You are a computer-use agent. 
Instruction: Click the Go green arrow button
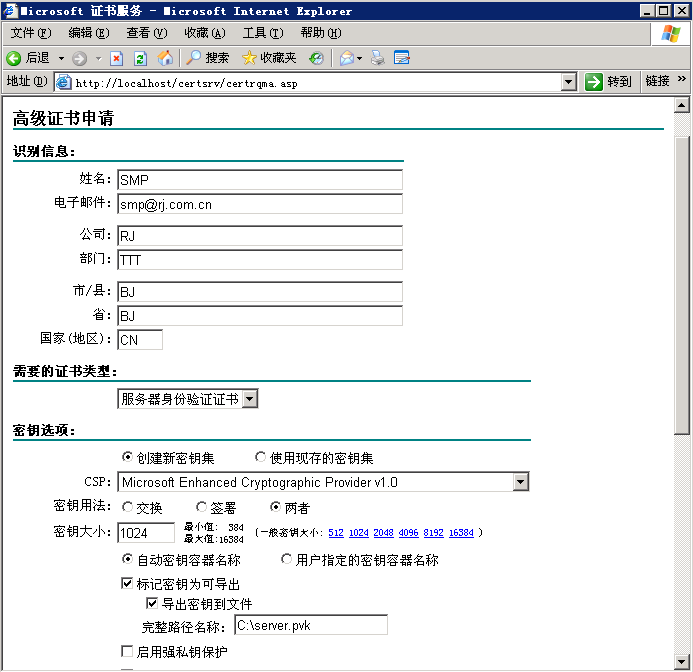[594, 82]
